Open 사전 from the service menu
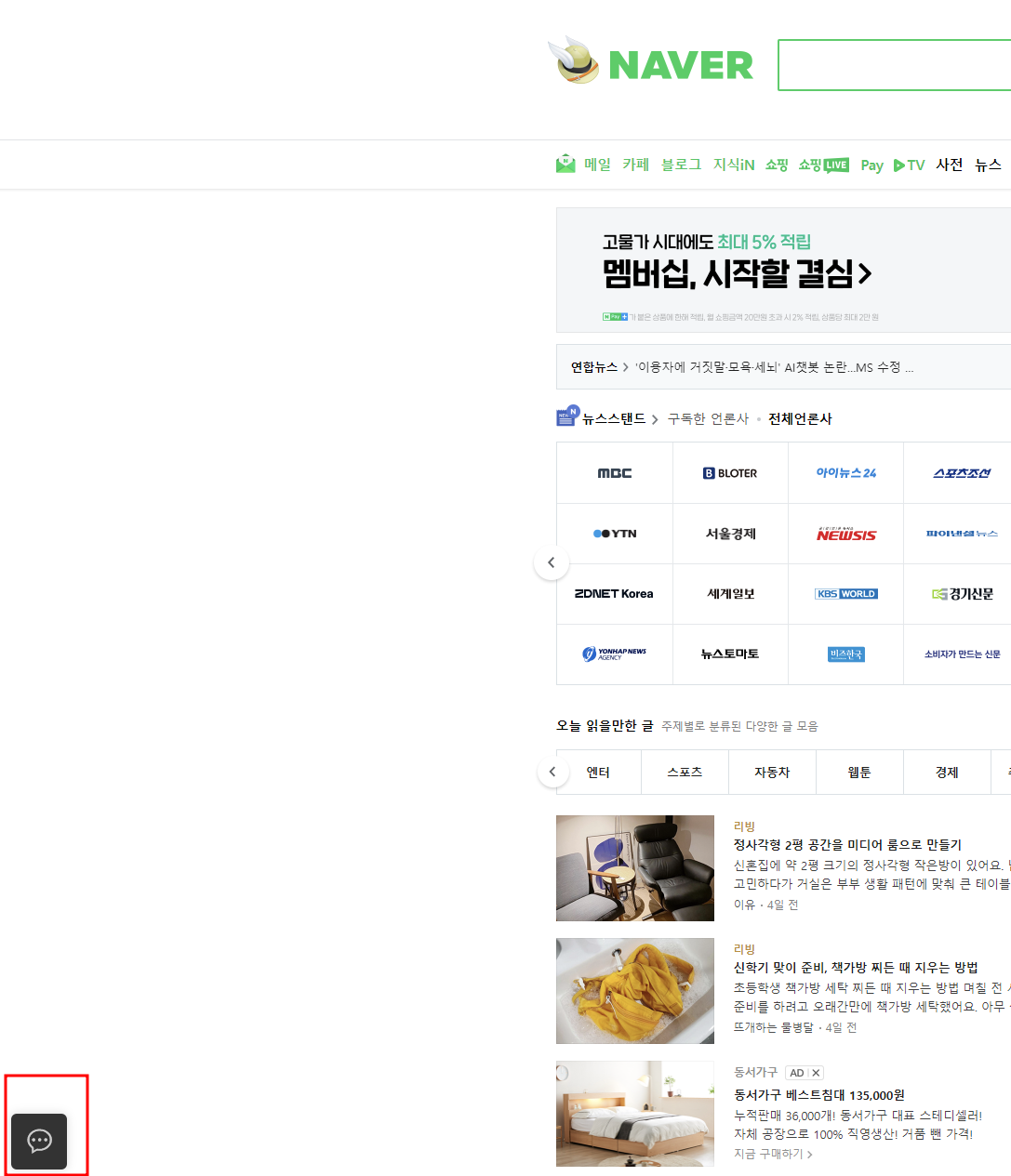 point(949,165)
